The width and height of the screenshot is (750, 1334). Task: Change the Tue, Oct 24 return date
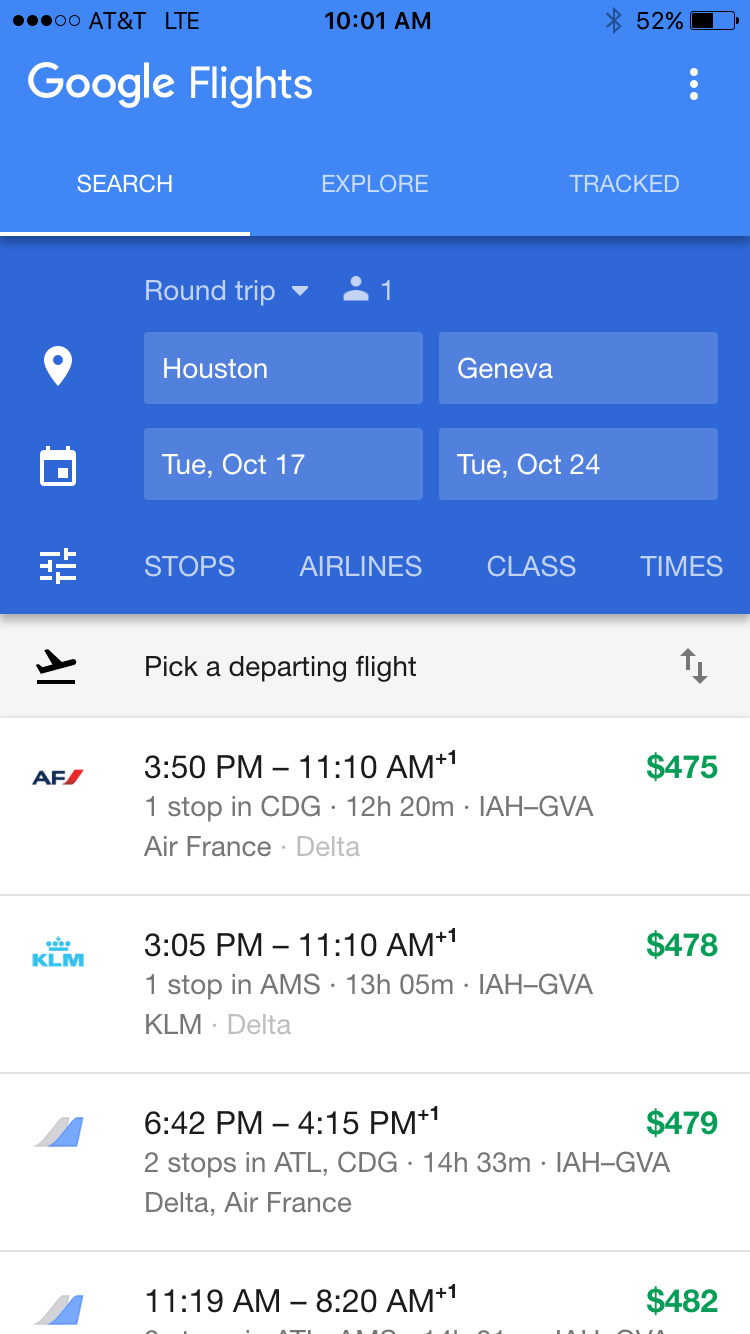tap(578, 464)
